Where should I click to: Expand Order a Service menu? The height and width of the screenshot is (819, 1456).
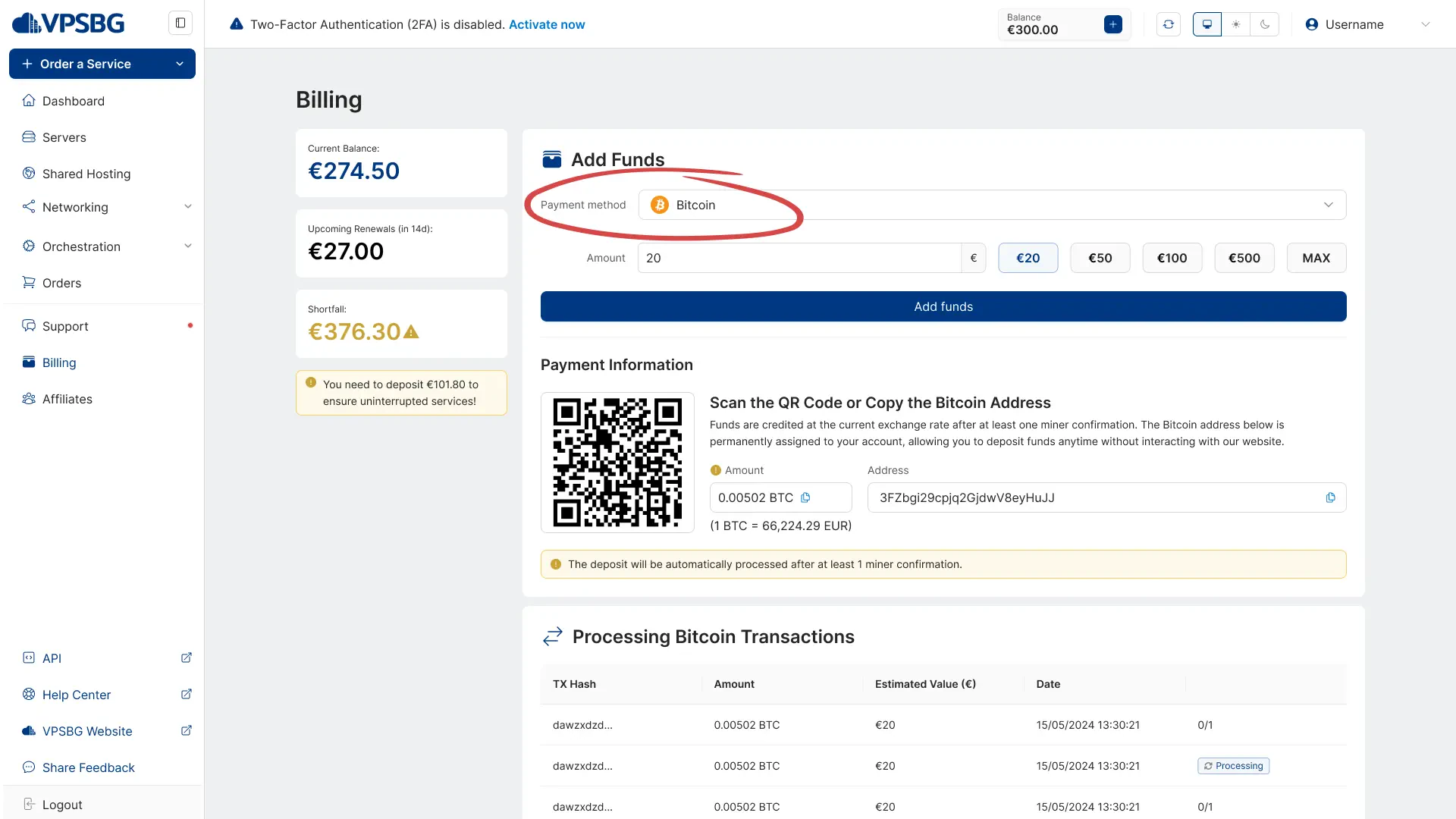[102, 64]
